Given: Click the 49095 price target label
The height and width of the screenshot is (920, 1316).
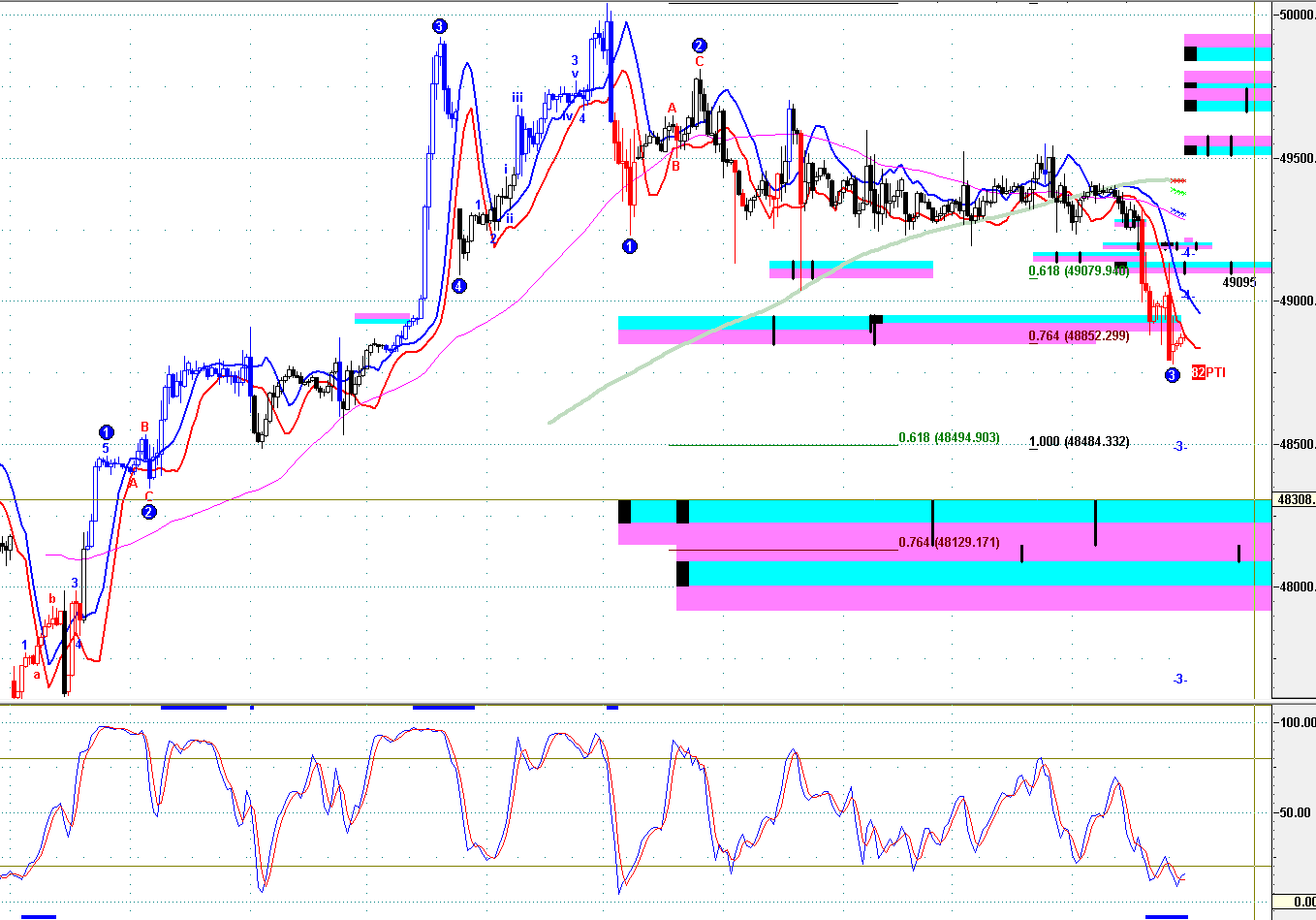Looking at the screenshot, I should point(1238,283).
